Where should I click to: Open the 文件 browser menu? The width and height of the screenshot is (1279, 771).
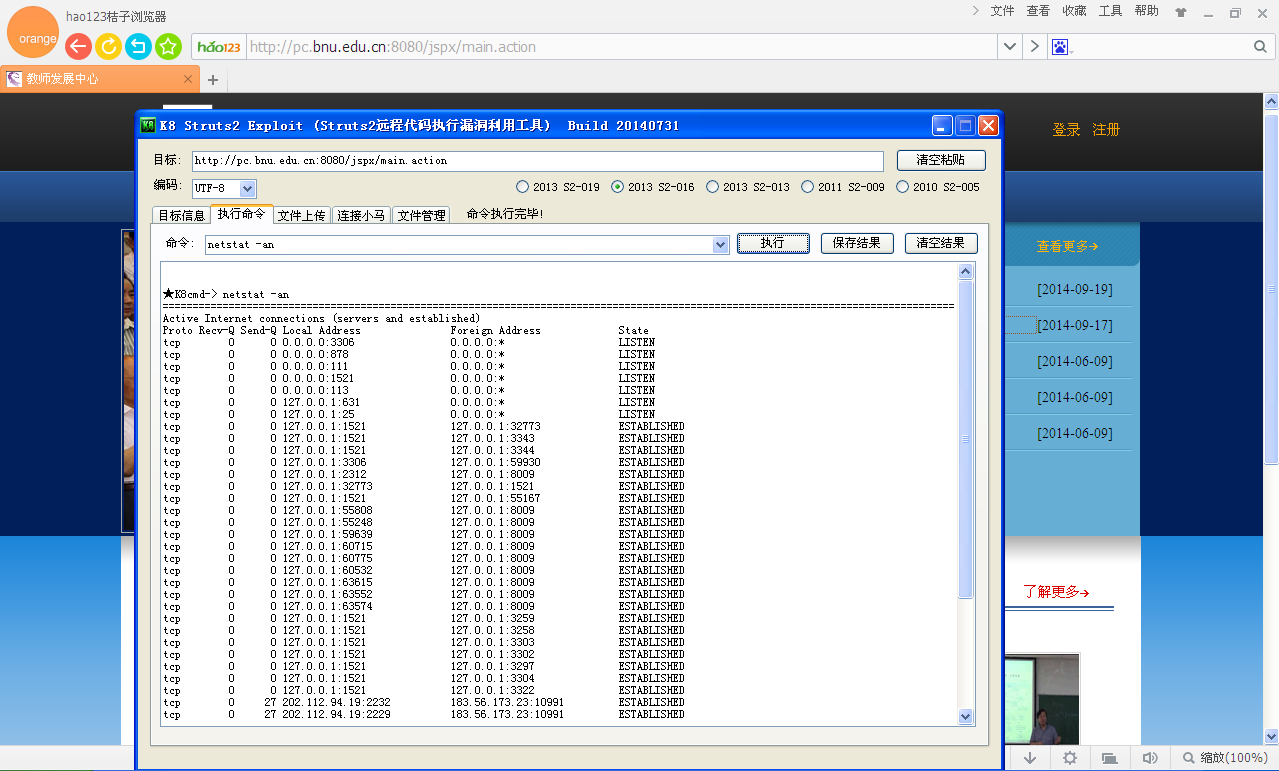tap(1002, 11)
